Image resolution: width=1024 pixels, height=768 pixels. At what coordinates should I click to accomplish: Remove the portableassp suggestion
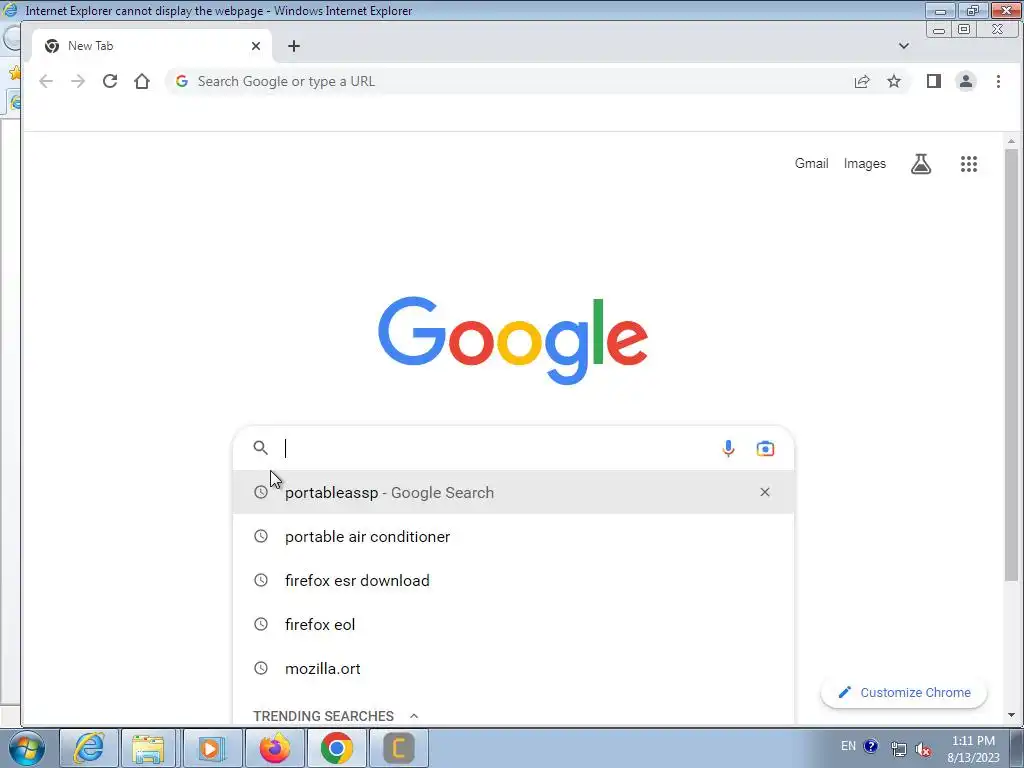765,492
